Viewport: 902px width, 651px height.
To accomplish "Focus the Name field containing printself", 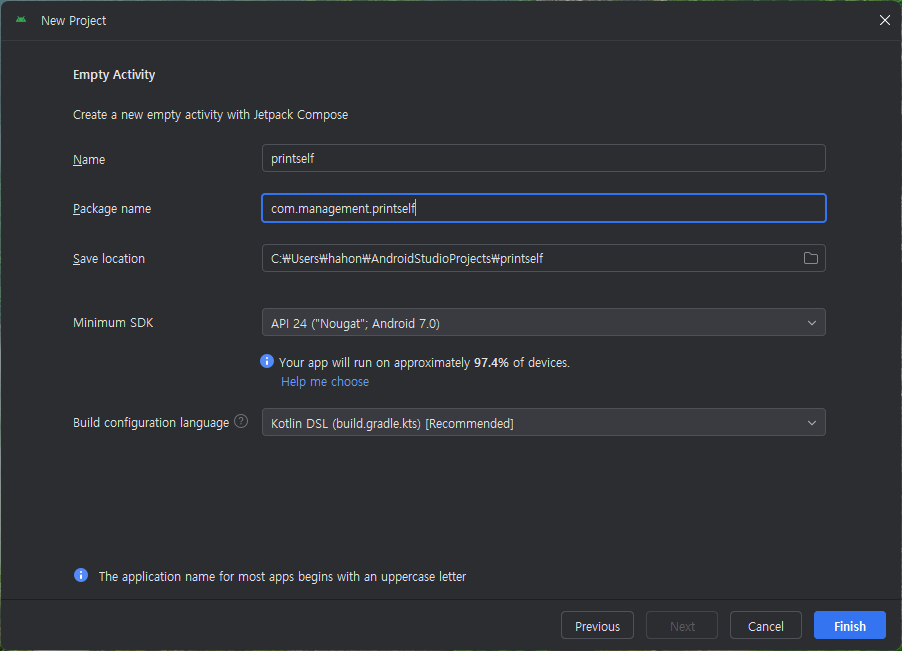I will [x=544, y=158].
